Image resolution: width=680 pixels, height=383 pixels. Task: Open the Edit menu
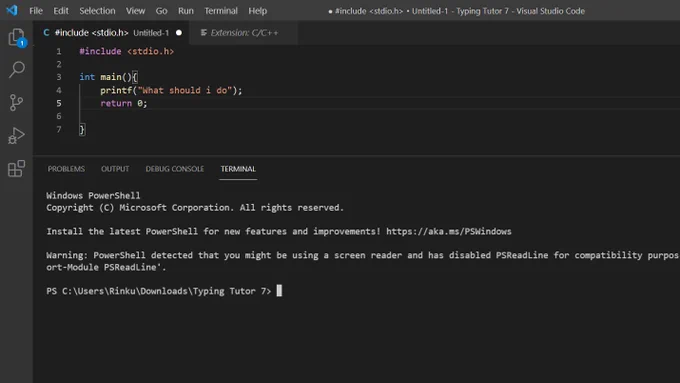[x=61, y=11]
